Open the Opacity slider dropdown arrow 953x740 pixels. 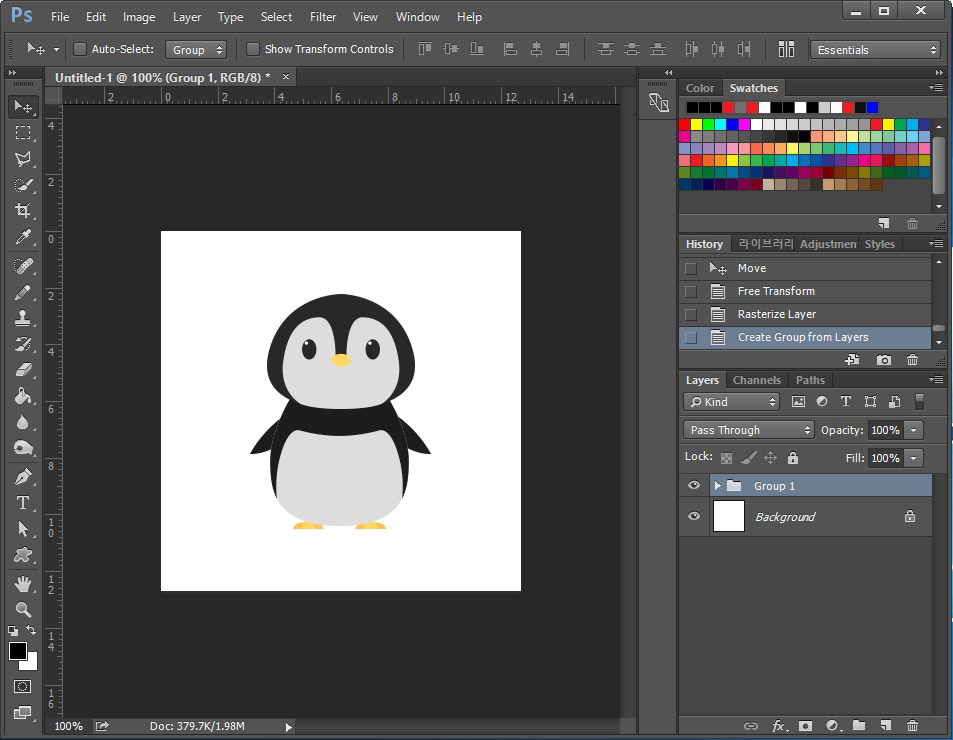tap(913, 430)
